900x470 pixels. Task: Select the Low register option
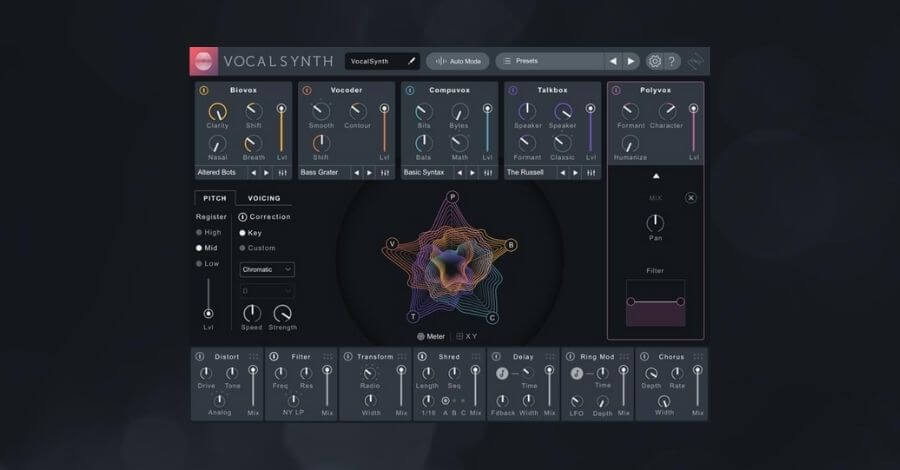point(207,263)
